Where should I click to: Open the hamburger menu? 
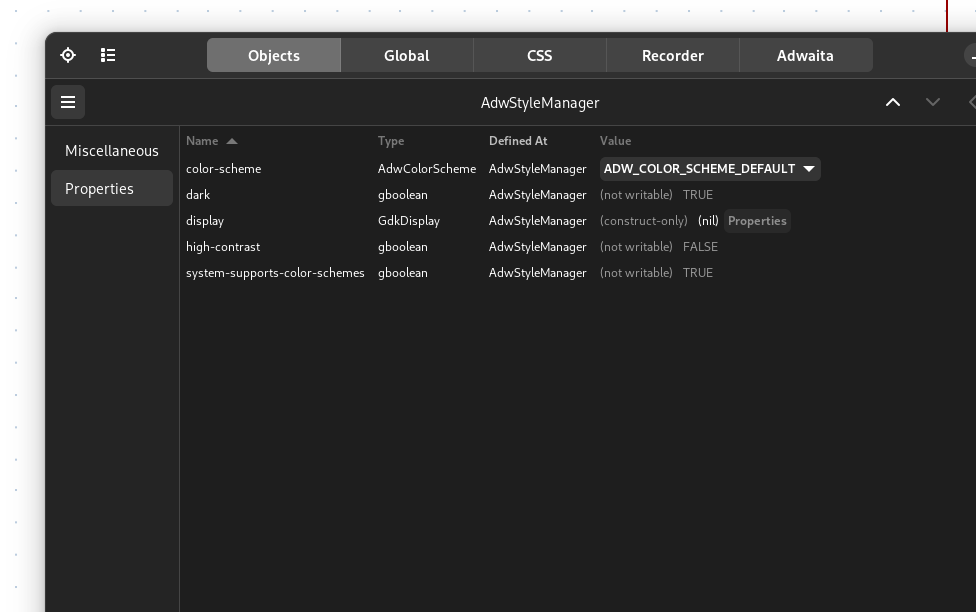(68, 102)
